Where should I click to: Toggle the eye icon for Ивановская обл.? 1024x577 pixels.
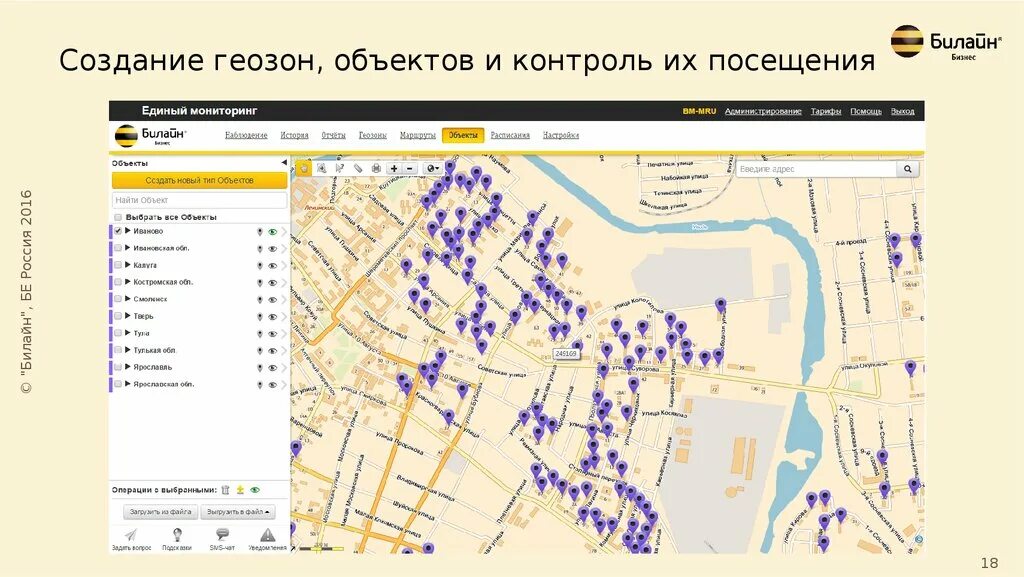[x=272, y=249]
